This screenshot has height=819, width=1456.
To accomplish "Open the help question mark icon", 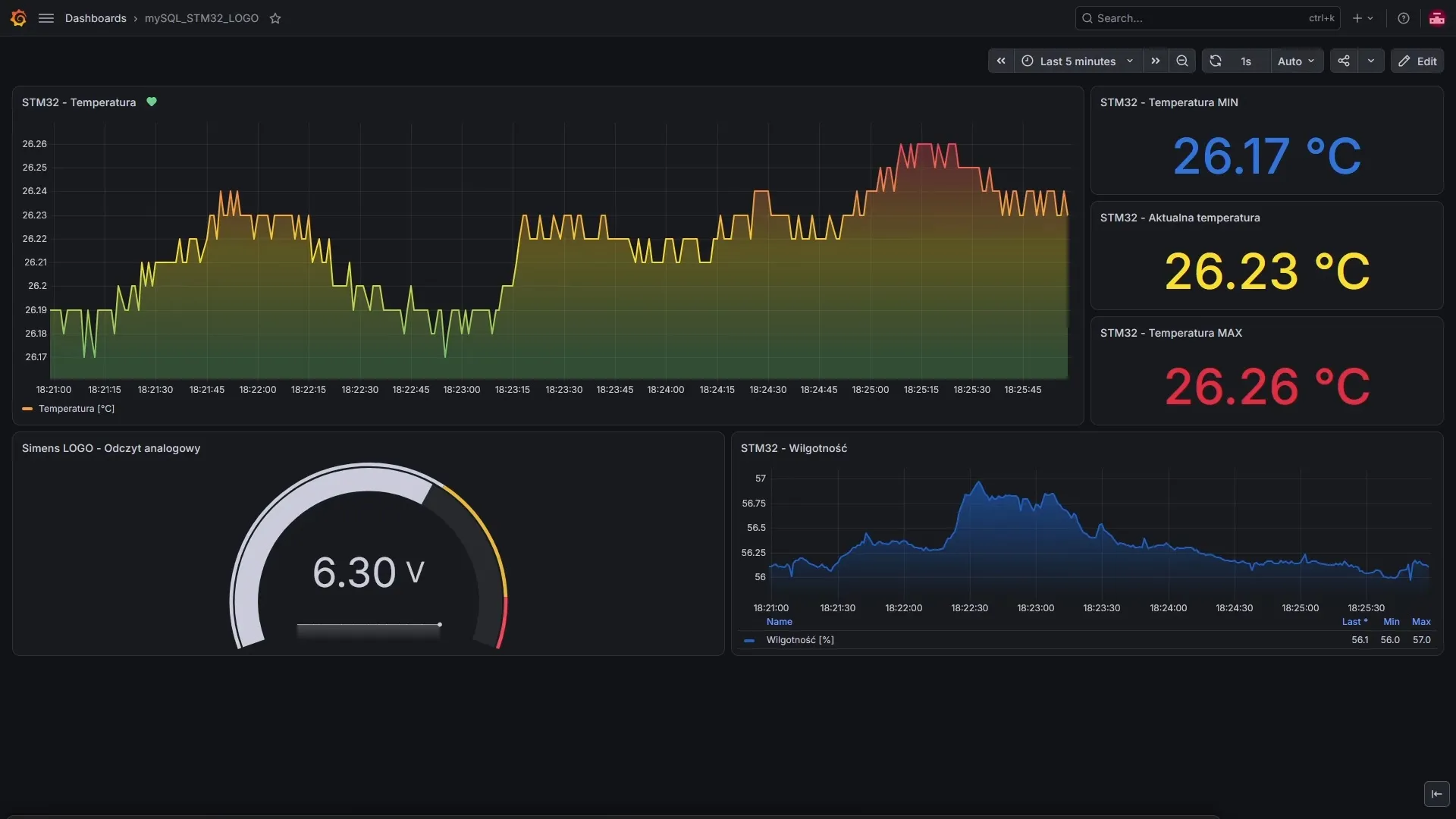I will click(x=1404, y=18).
